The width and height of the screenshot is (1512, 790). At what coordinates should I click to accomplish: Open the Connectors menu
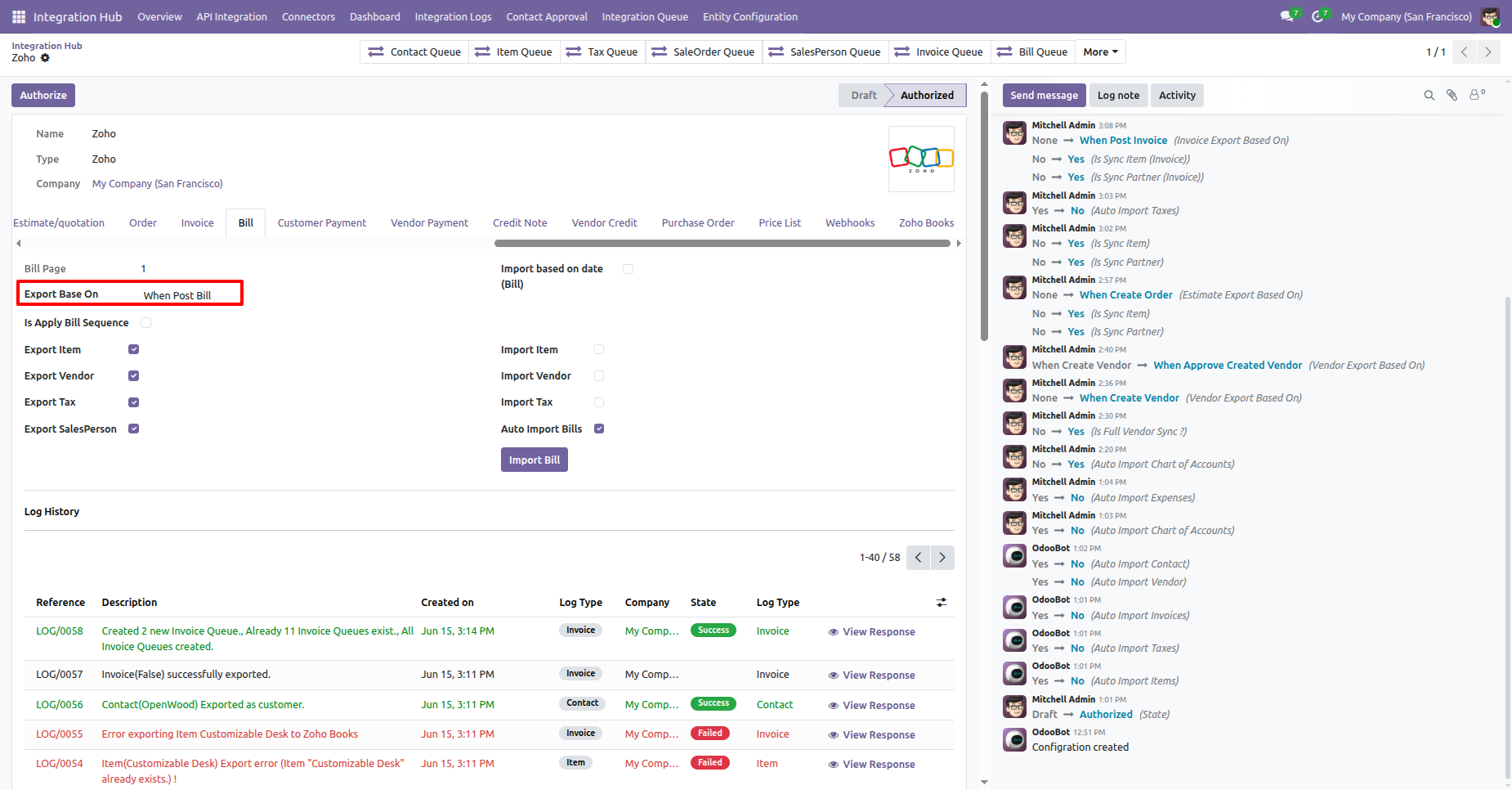click(x=308, y=16)
